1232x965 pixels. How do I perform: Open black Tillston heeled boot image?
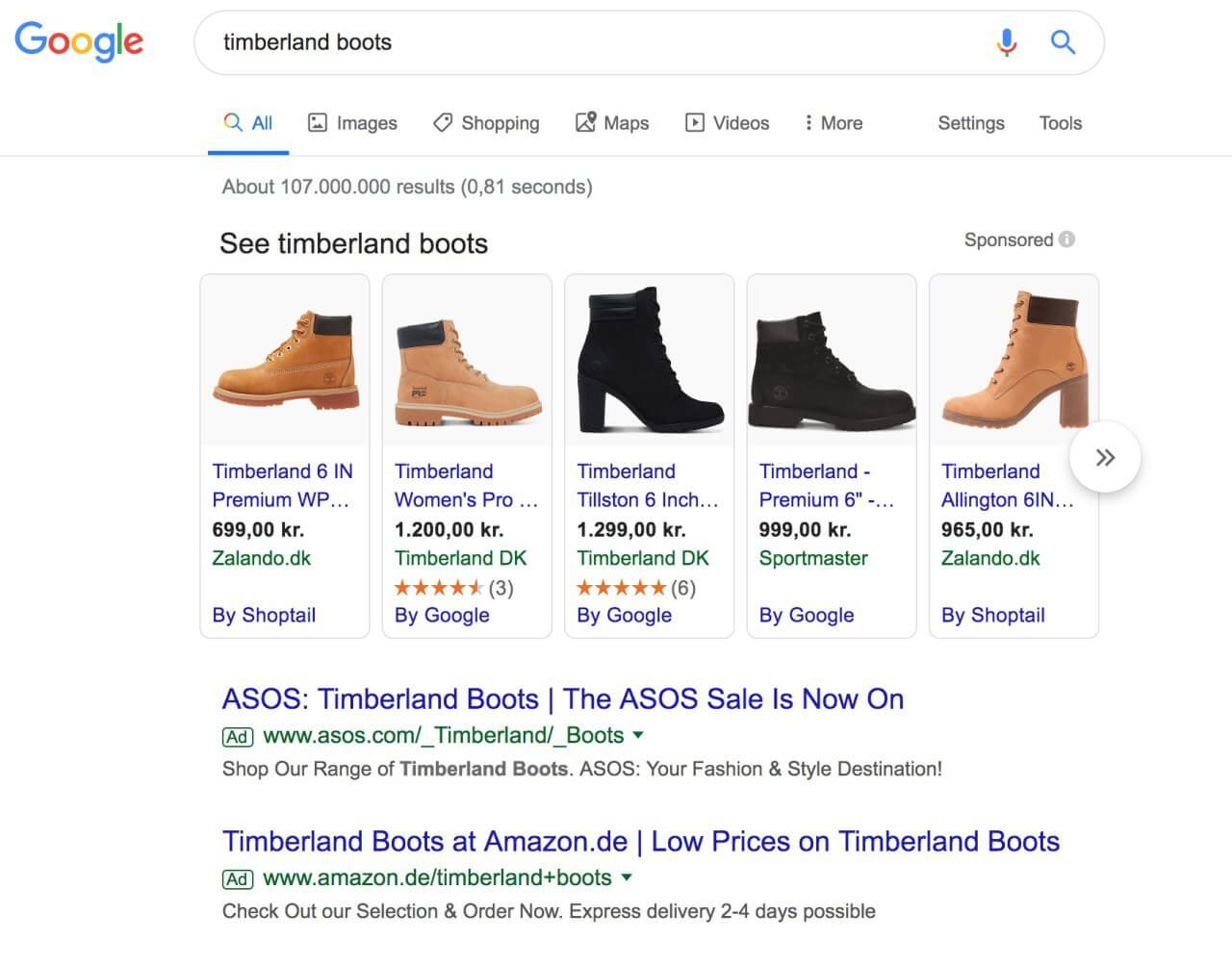tap(649, 360)
